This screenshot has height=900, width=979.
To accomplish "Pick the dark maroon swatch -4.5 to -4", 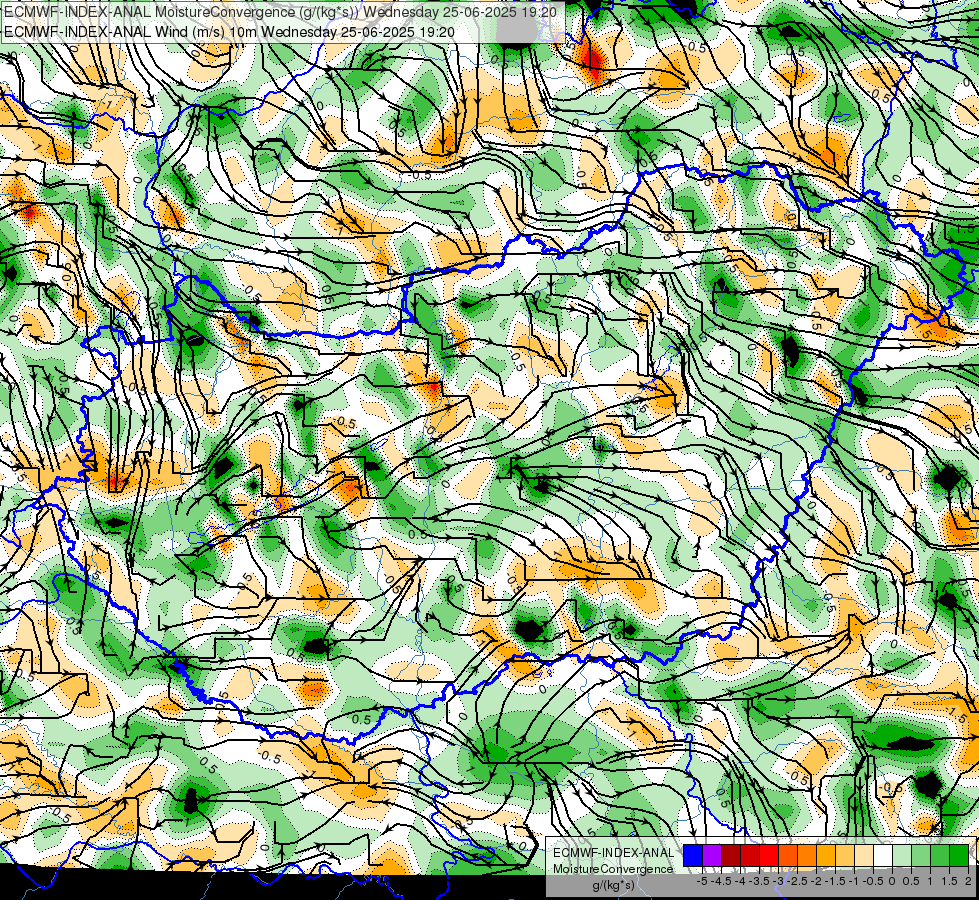I will pos(731,855).
